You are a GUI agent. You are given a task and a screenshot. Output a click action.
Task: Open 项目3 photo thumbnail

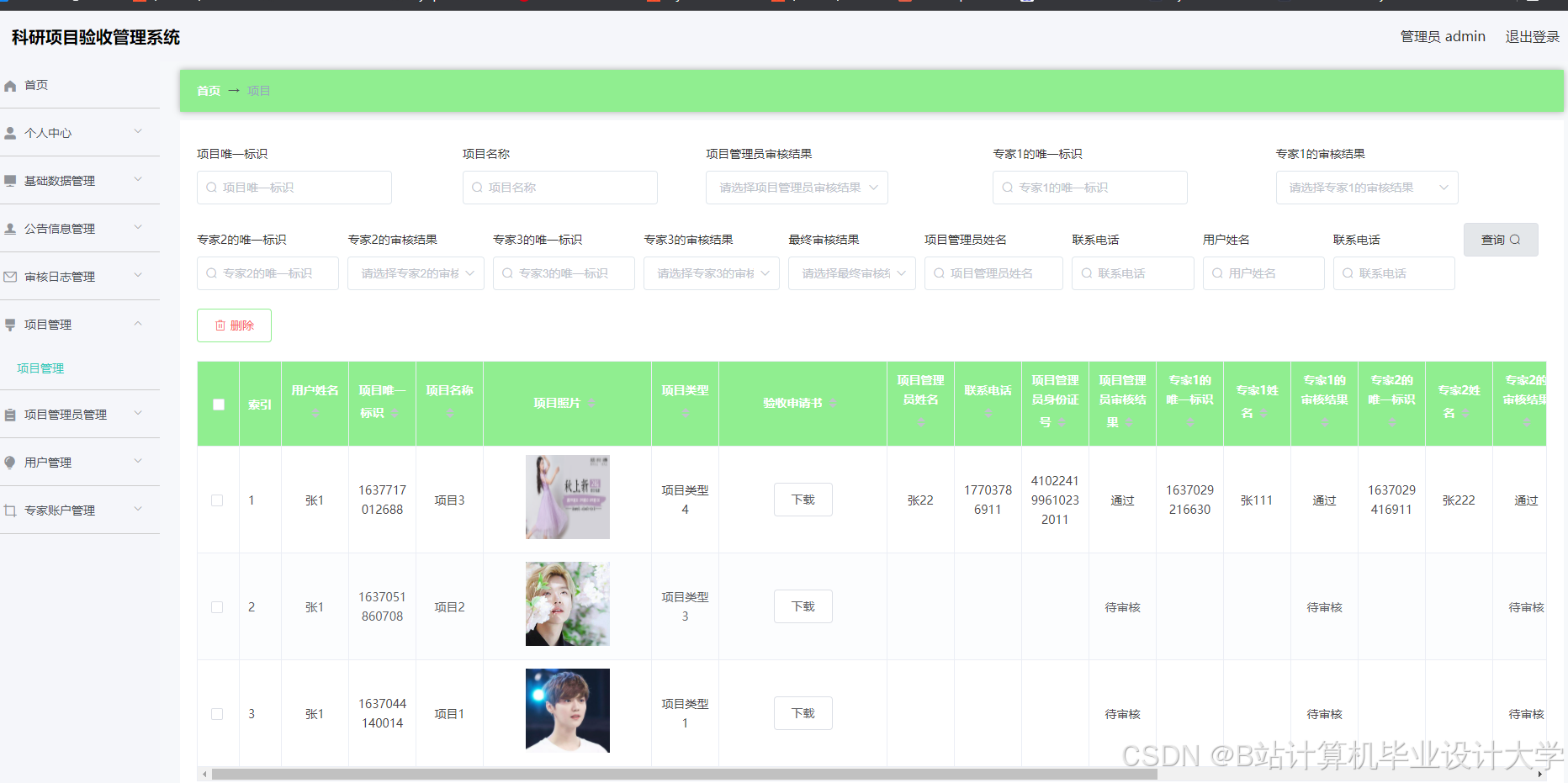click(568, 497)
